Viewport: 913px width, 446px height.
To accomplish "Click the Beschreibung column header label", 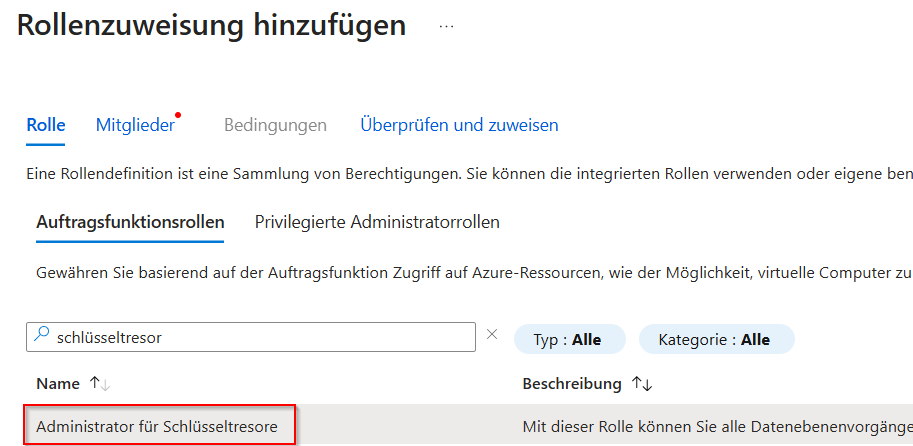I will point(571,384).
